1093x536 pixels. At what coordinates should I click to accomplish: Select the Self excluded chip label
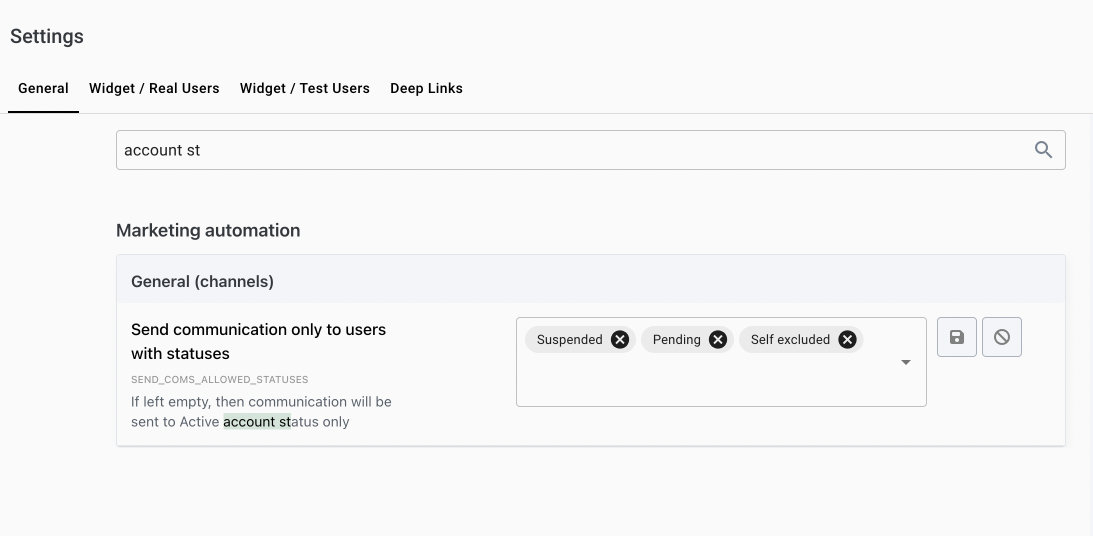click(790, 340)
